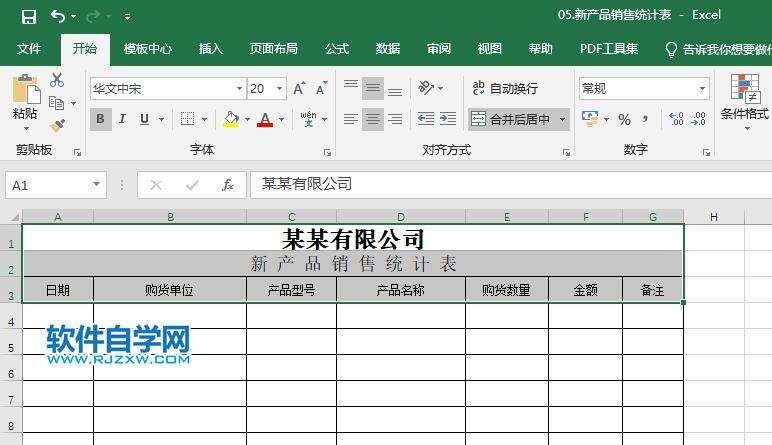The width and height of the screenshot is (772, 445).
Task: Toggle Underline formatting
Action: (x=144, y=119)
